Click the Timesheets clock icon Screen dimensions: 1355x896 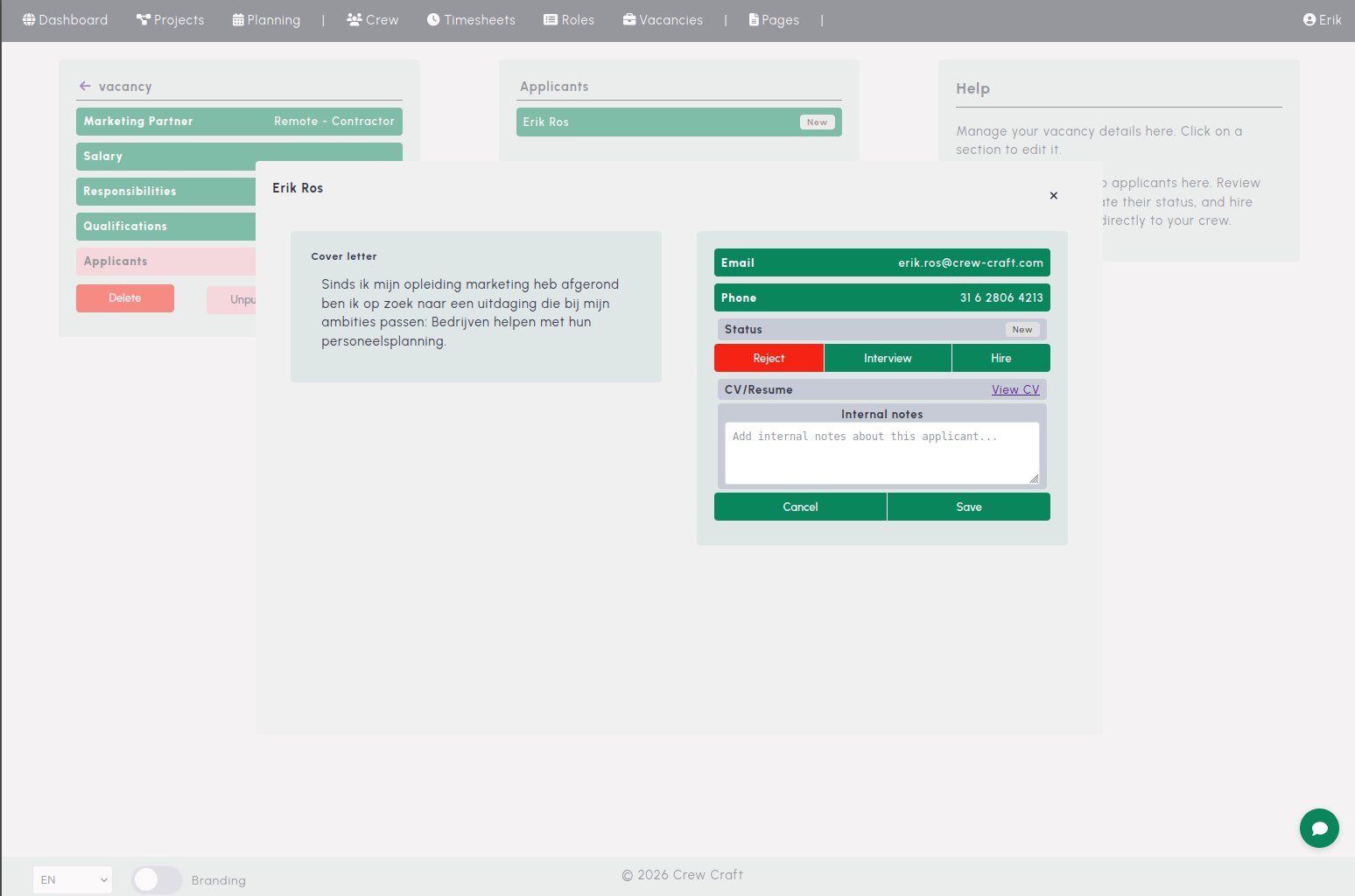coord(432,19)
